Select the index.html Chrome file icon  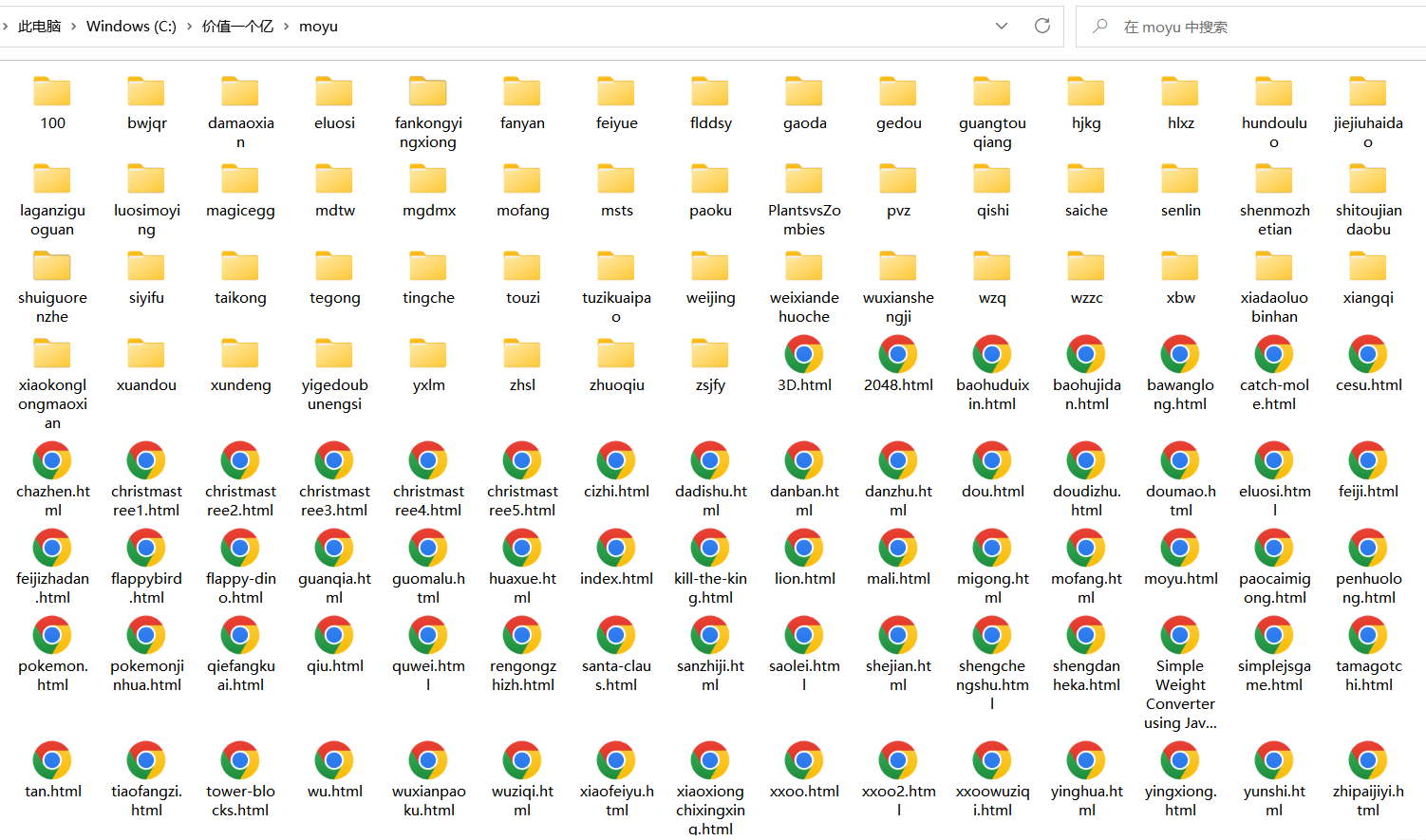[616, 548]
